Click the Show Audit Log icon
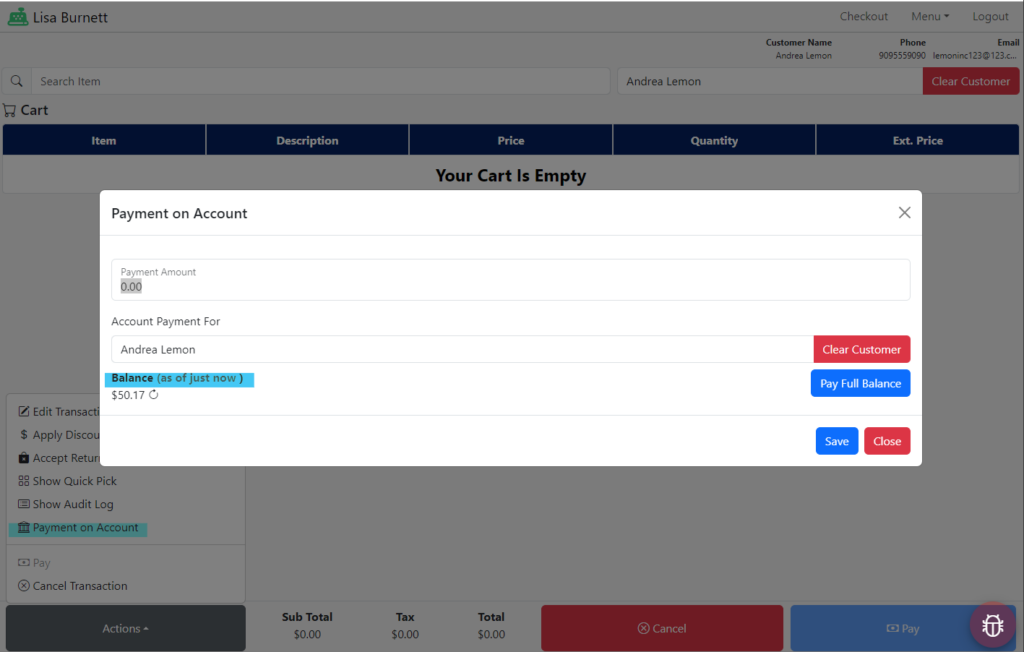 click(x=22, y=504)
